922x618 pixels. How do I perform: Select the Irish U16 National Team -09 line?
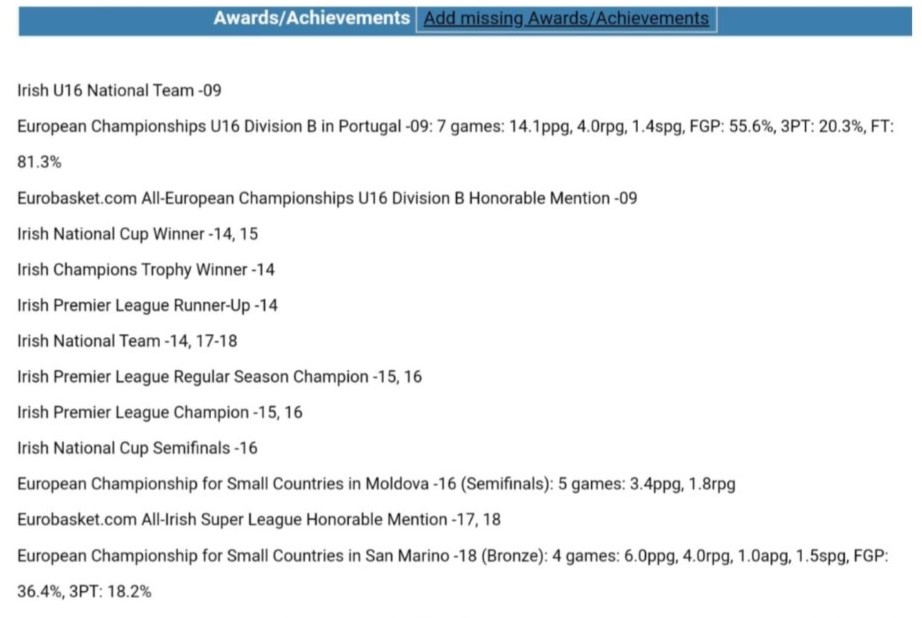point(119,91)
